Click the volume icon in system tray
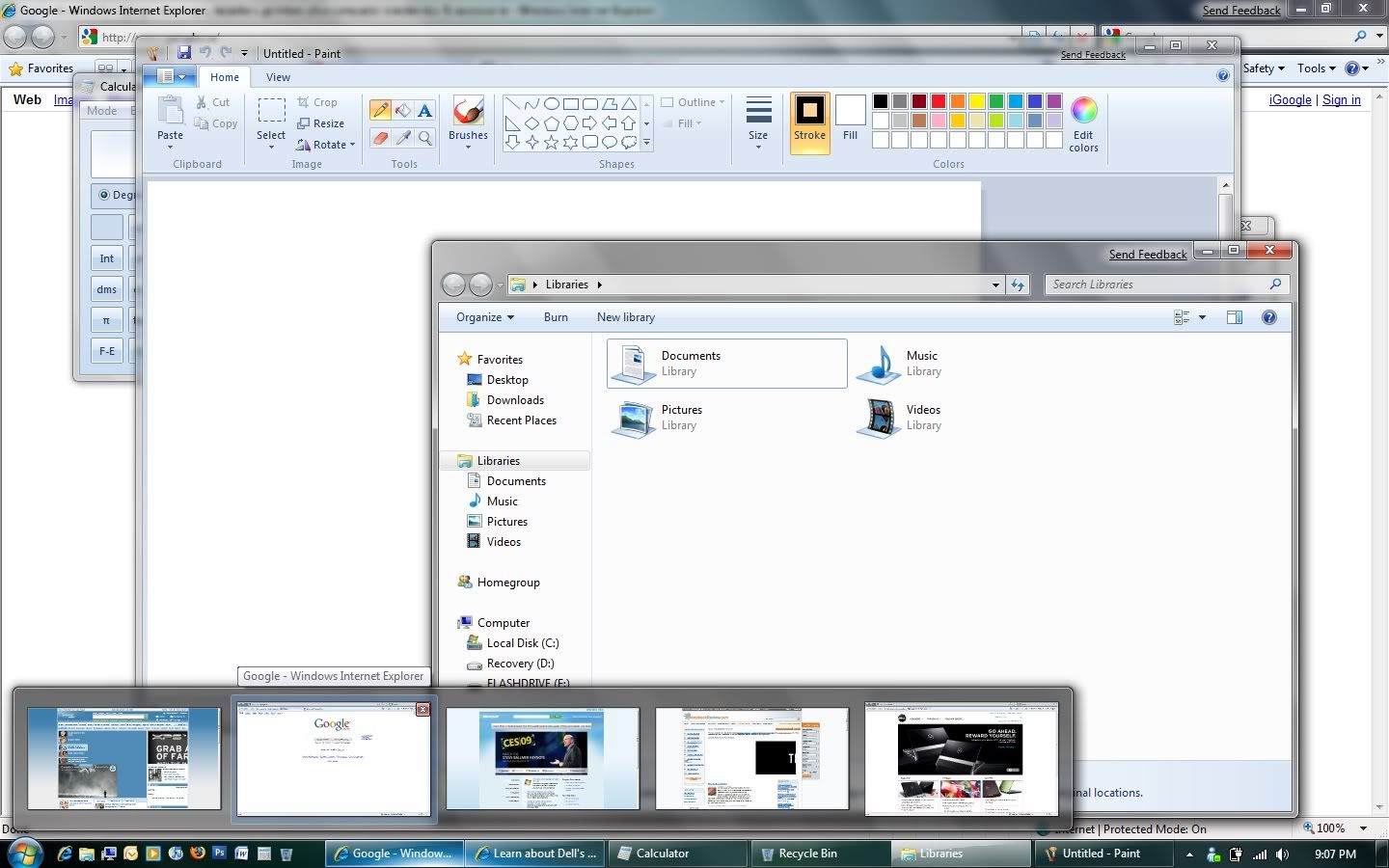Viewport: 1389px width, 868px height. pos(1282,854)
